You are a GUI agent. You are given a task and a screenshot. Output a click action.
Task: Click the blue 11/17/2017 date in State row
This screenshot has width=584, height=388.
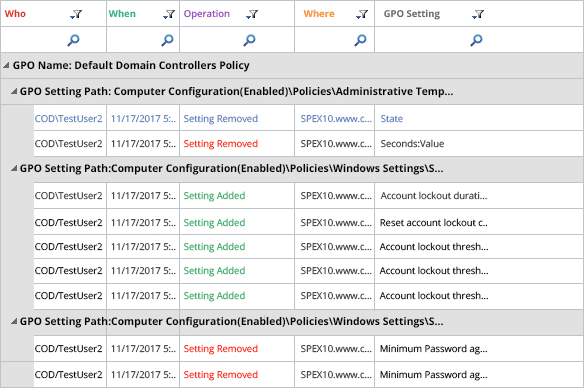(x=143, y=119)
